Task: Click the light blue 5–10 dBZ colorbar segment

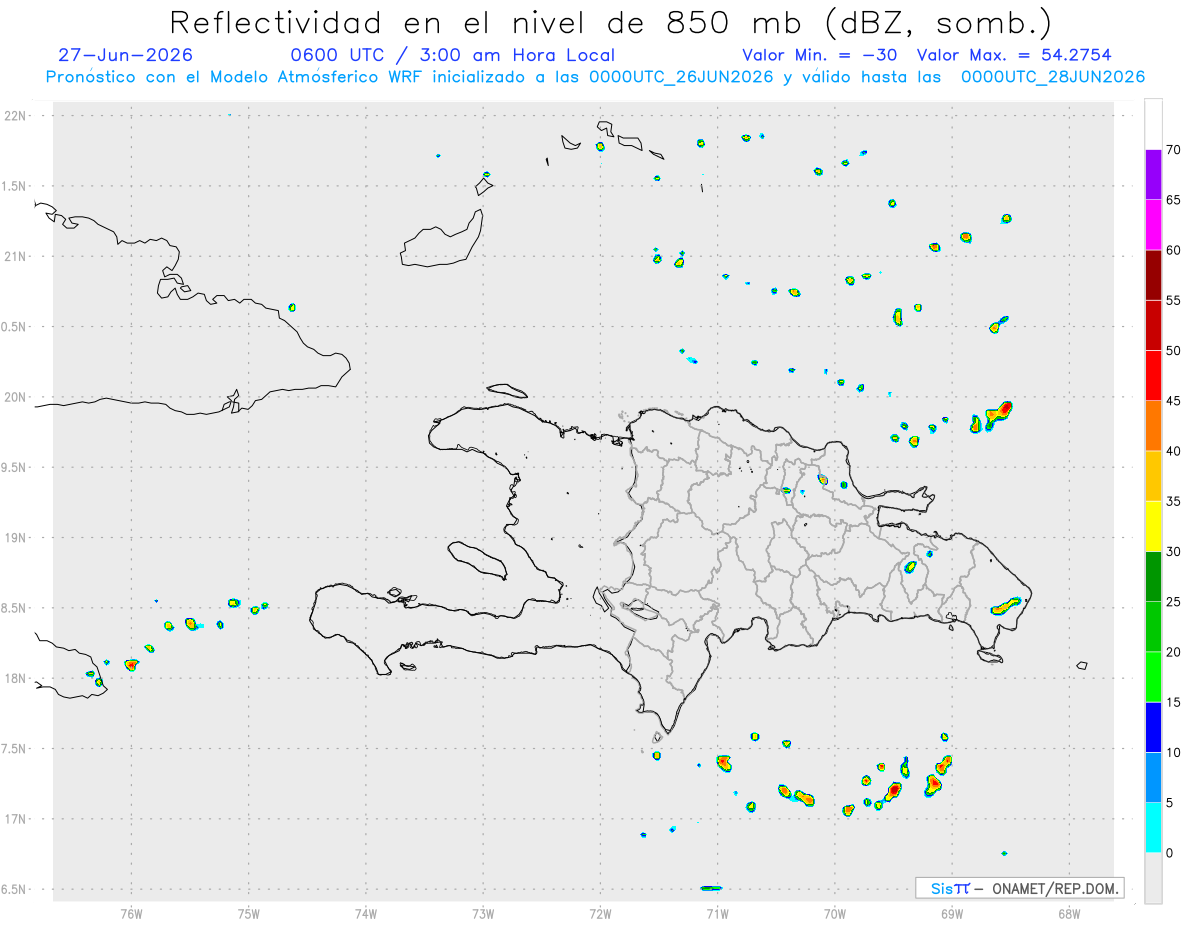Action: (1153, 777)
